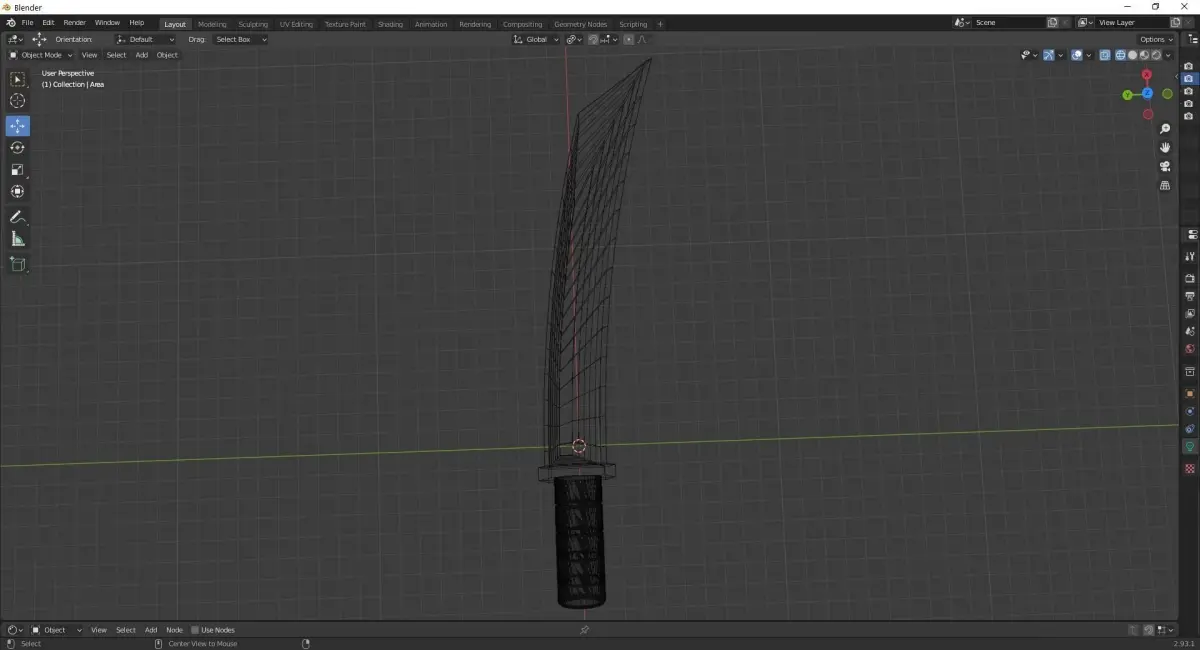Switch perspective/orthographic grid icon
The height and width of the screenshot is (650, 1200).
click(1165, 185)
